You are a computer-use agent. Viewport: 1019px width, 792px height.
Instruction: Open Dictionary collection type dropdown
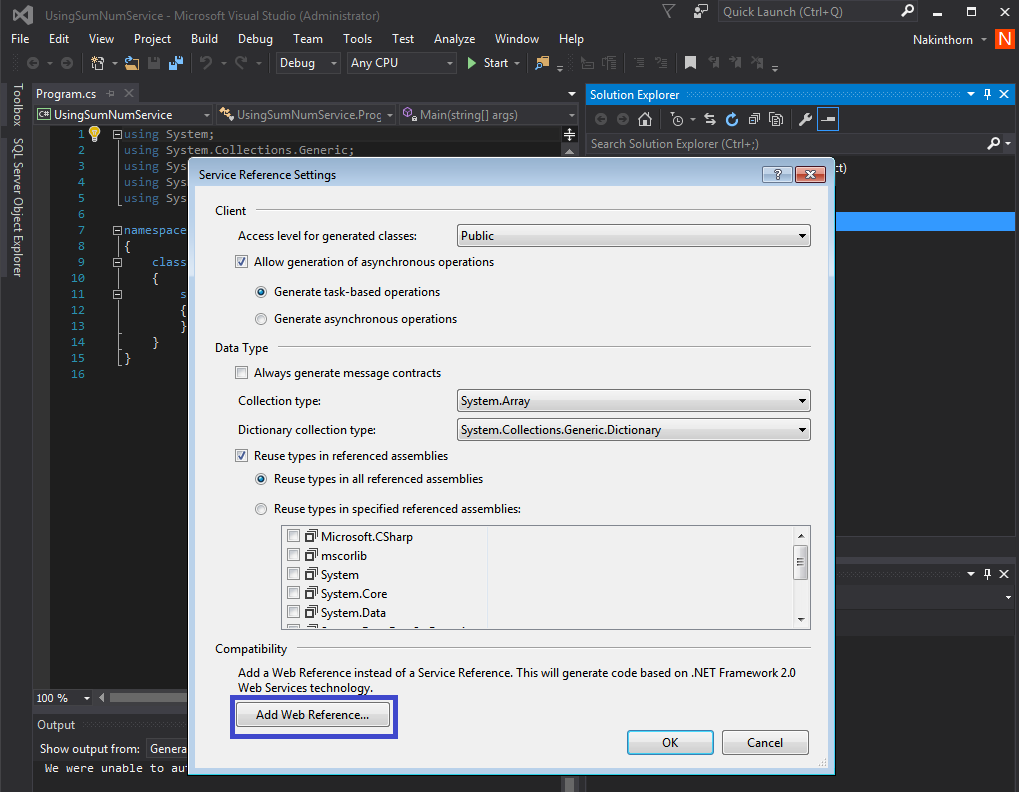[634, 429]
